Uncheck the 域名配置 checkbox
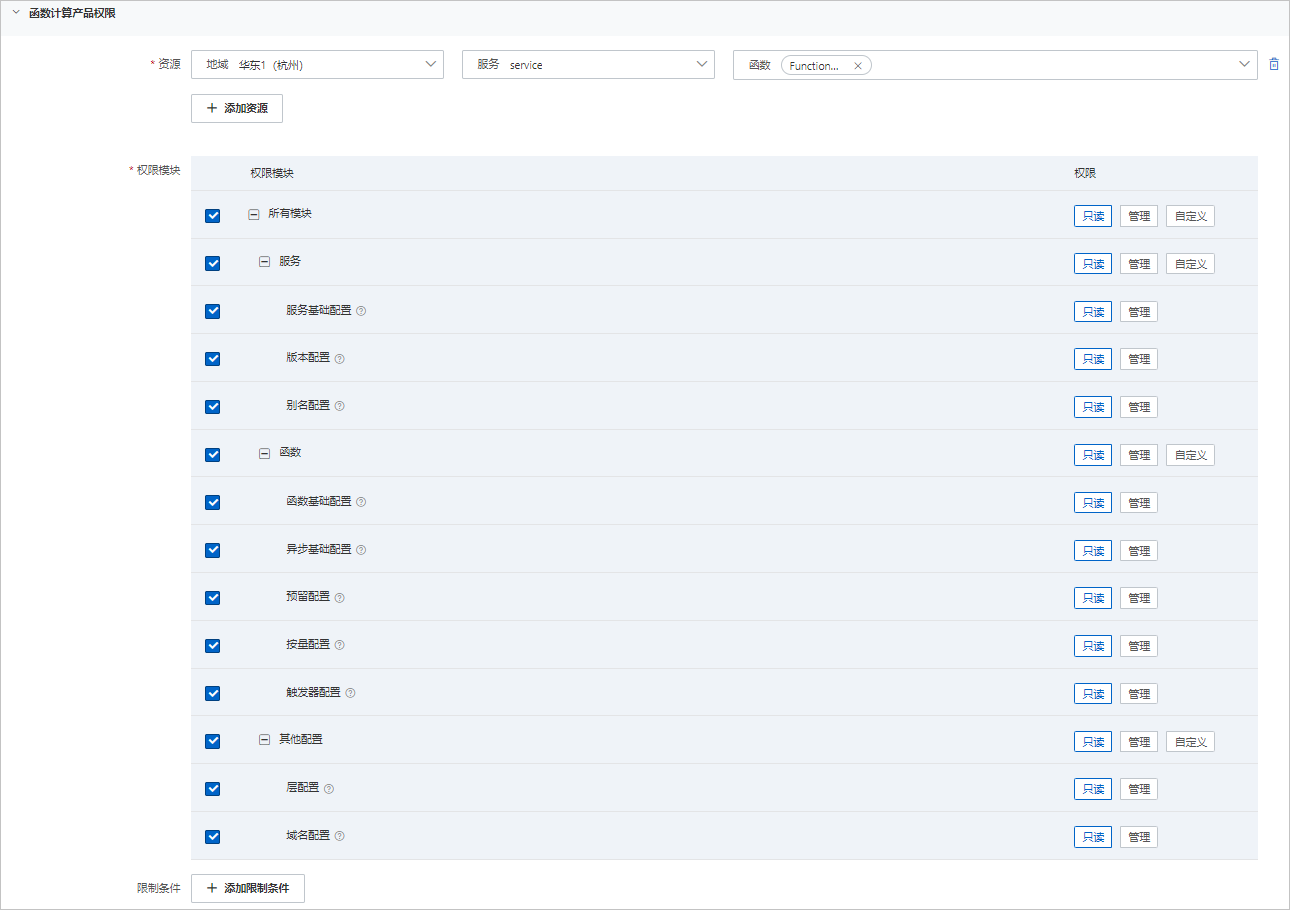 coord(212,836)
